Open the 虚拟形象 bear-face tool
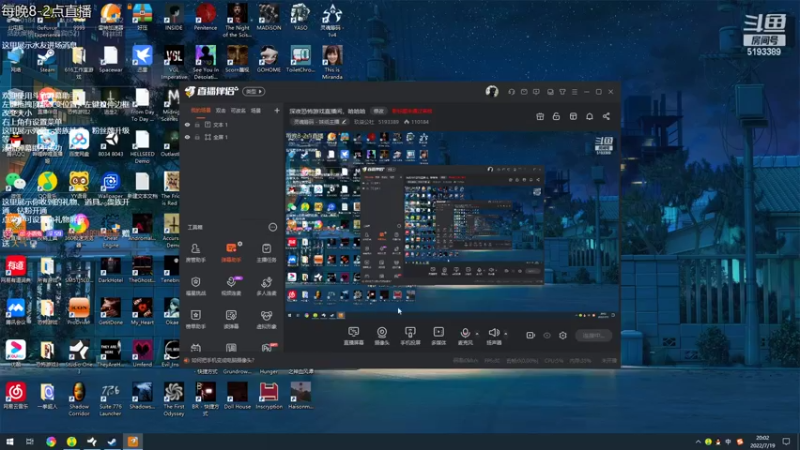Image resolution: width=800 pixels, height=450 pixels. [266, 319]
